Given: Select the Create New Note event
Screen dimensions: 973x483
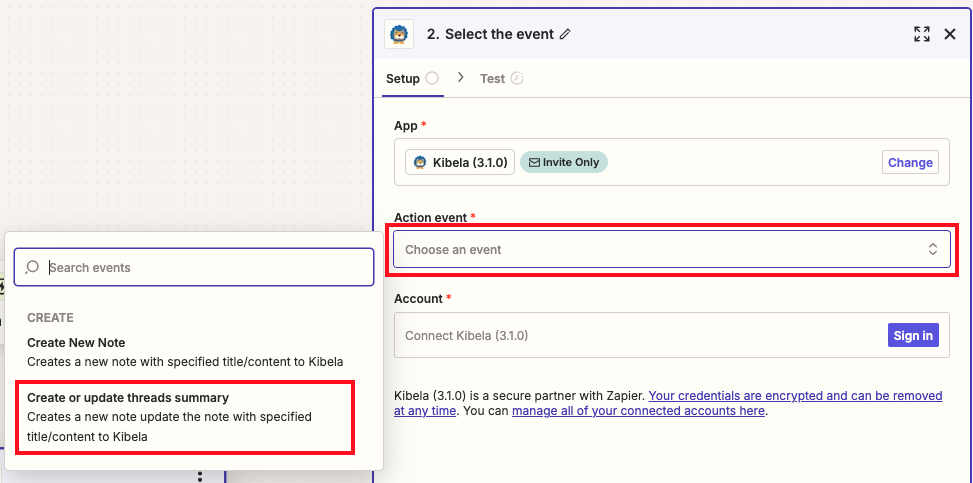Looking at the screenshot, I should [x=185, y=352].
